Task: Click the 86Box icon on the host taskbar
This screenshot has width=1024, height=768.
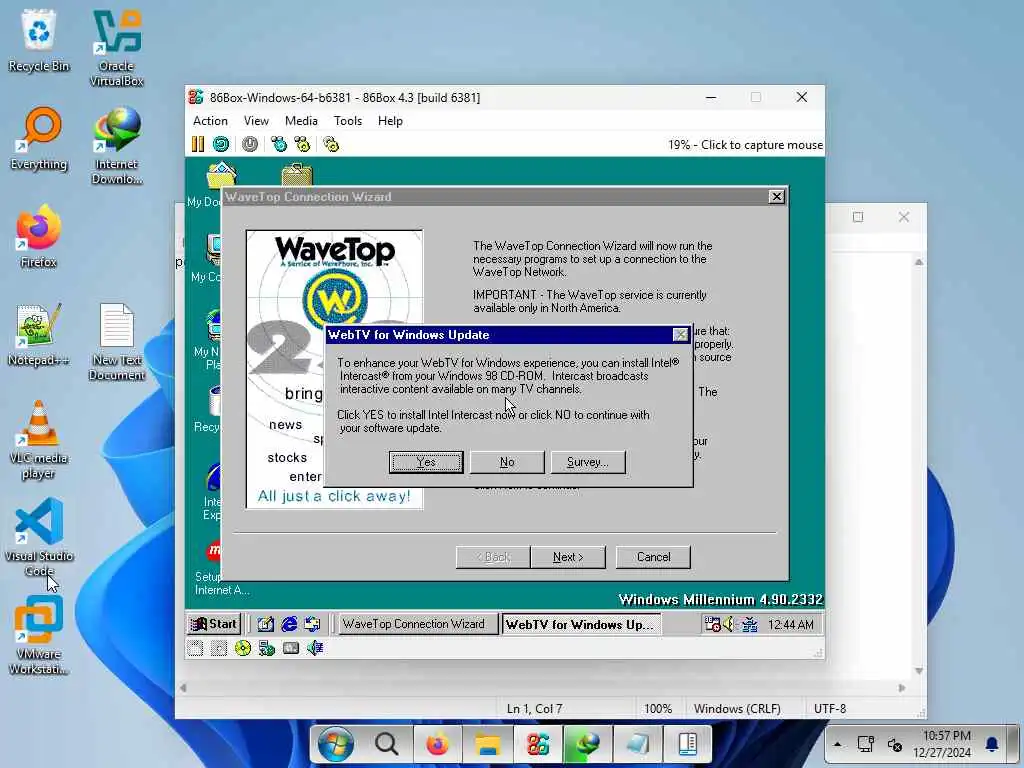Action: pos(537,744)
